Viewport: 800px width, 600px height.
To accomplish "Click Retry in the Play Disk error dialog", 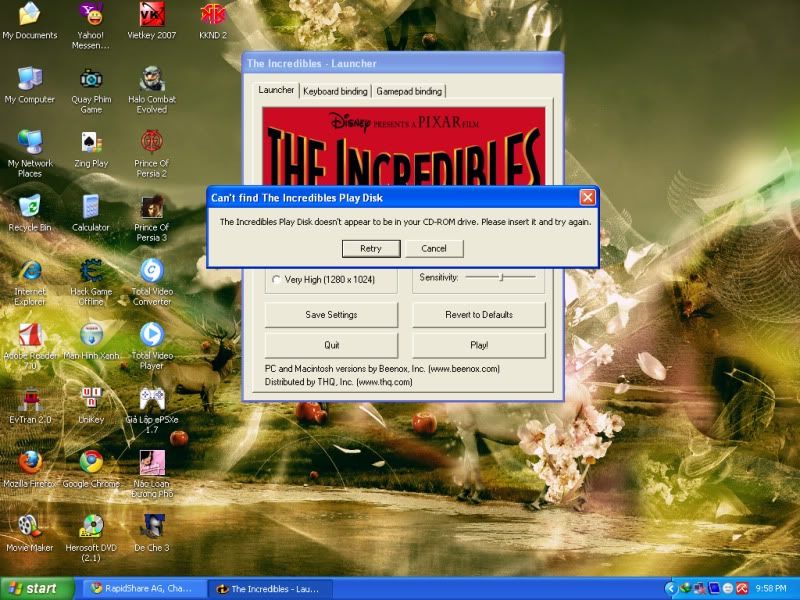I will pos(371,248).
